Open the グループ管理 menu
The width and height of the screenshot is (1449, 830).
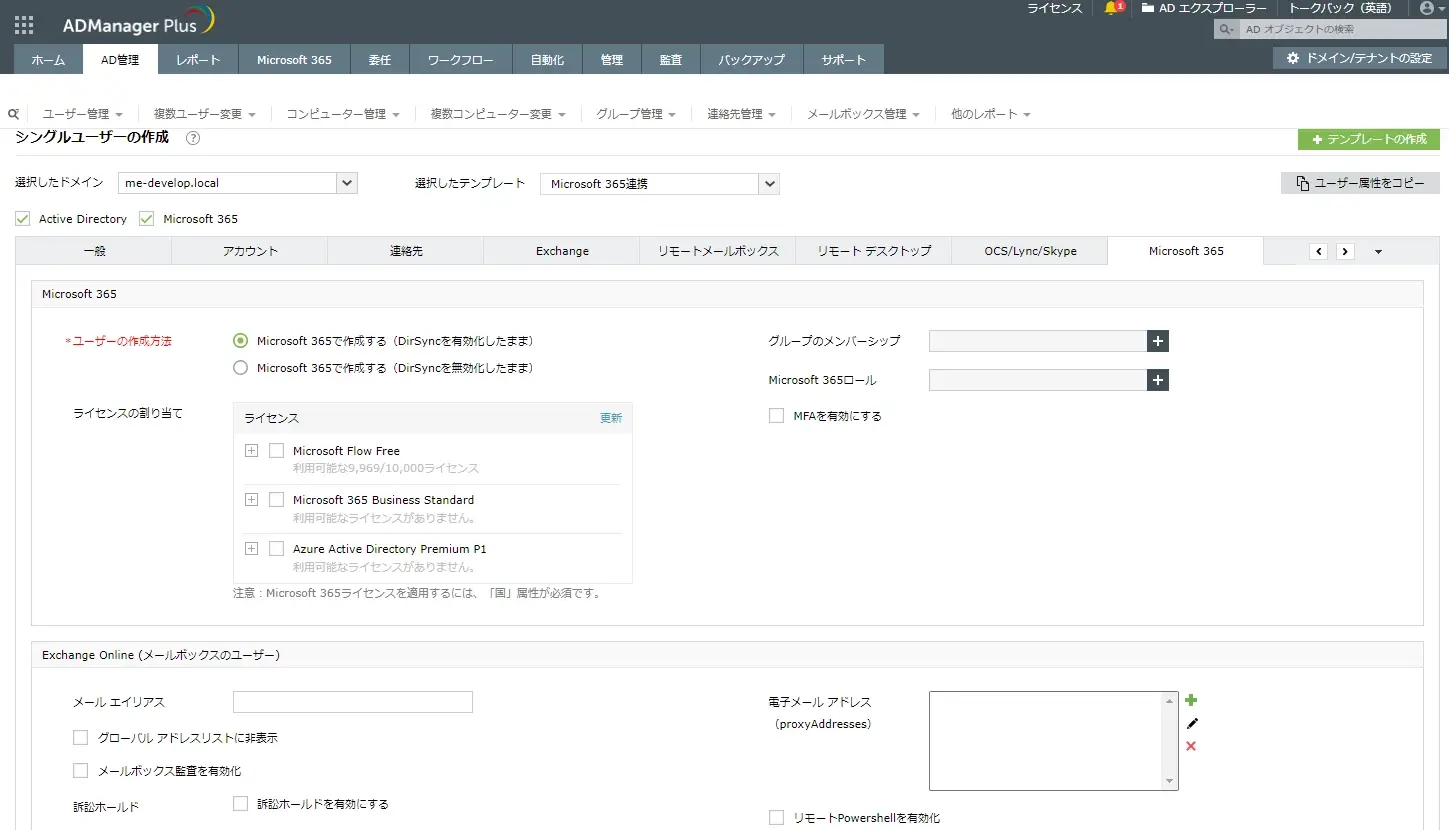click(636, 114)
